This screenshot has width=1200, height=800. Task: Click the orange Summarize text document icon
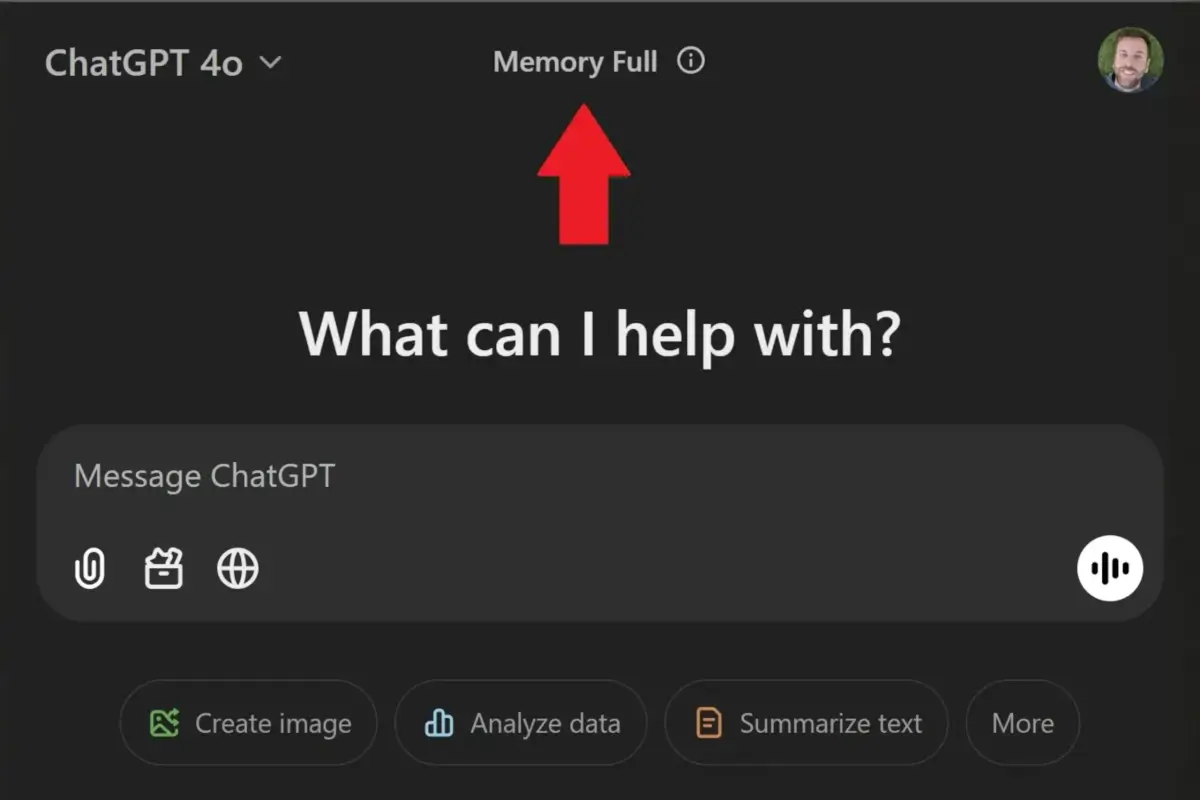point(709,723)
